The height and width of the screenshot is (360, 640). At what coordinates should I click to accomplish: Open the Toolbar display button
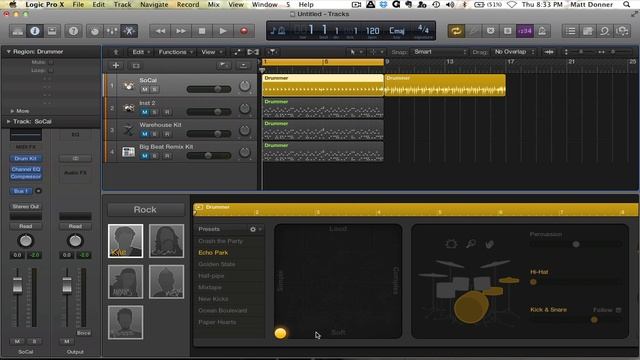[52, 31]
